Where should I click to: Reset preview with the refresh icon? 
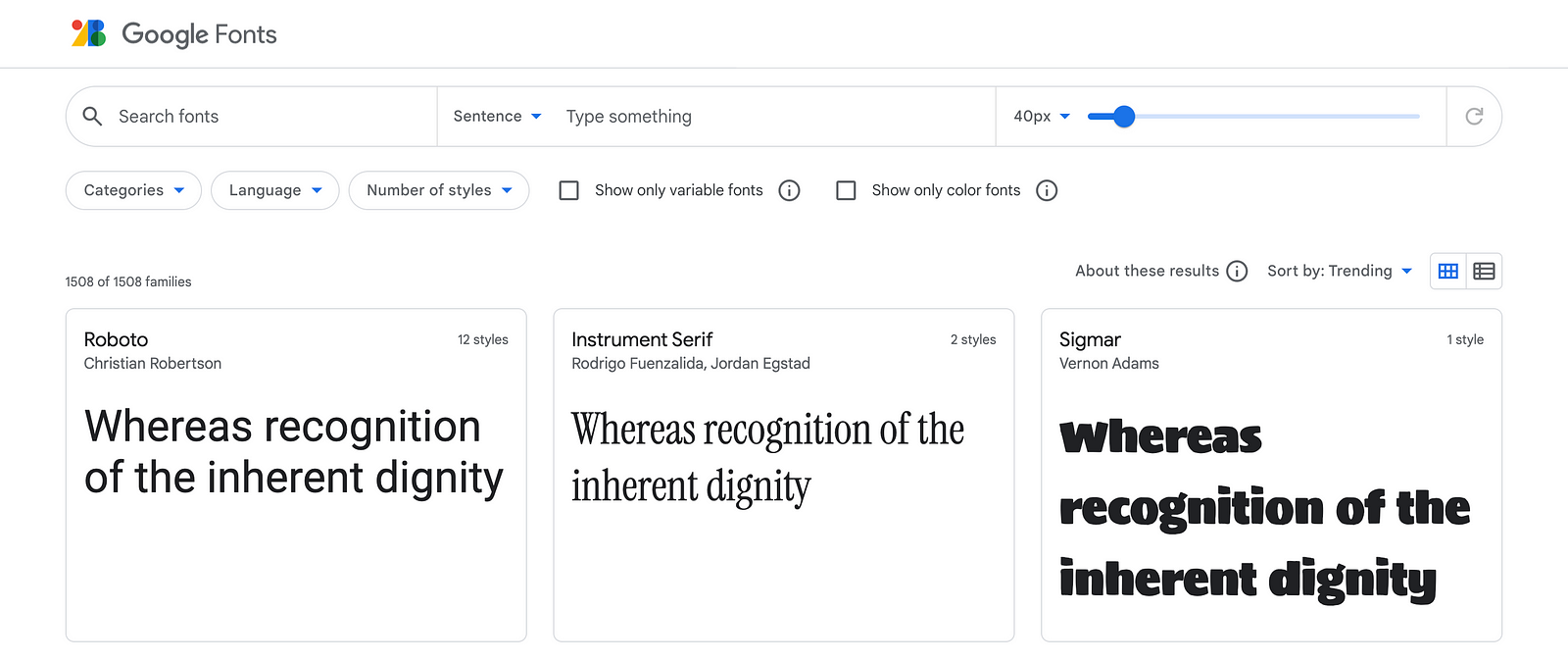click(1473, 117)
